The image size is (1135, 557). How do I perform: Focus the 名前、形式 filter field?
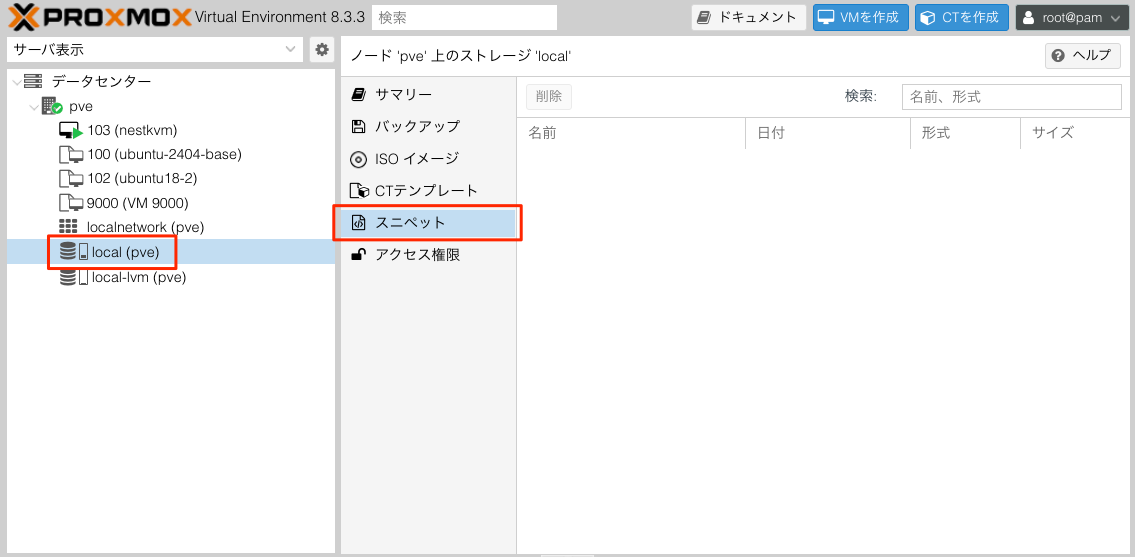click(1012, 97)
